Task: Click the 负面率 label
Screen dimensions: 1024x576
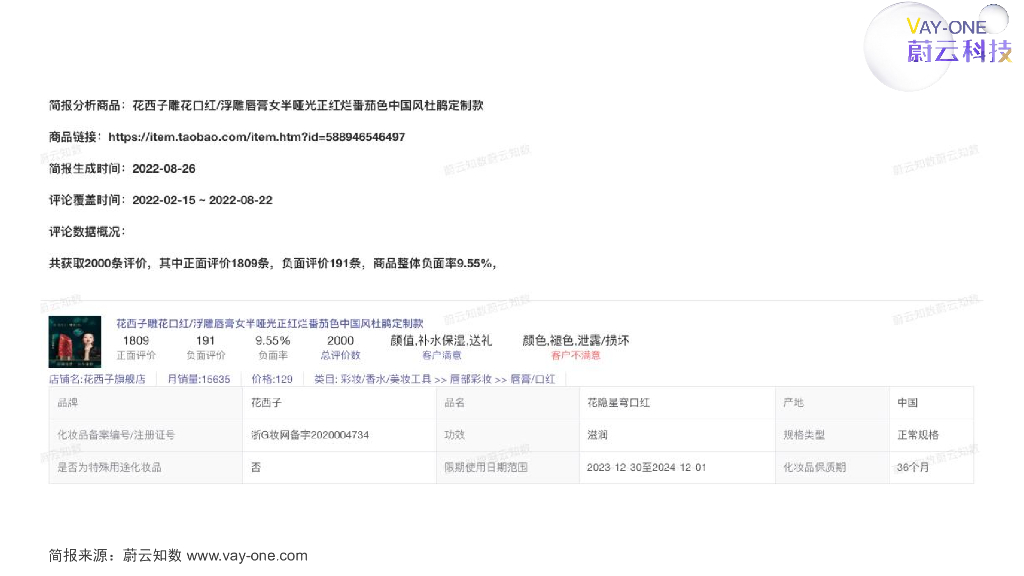Action: [x=272, y=355]
